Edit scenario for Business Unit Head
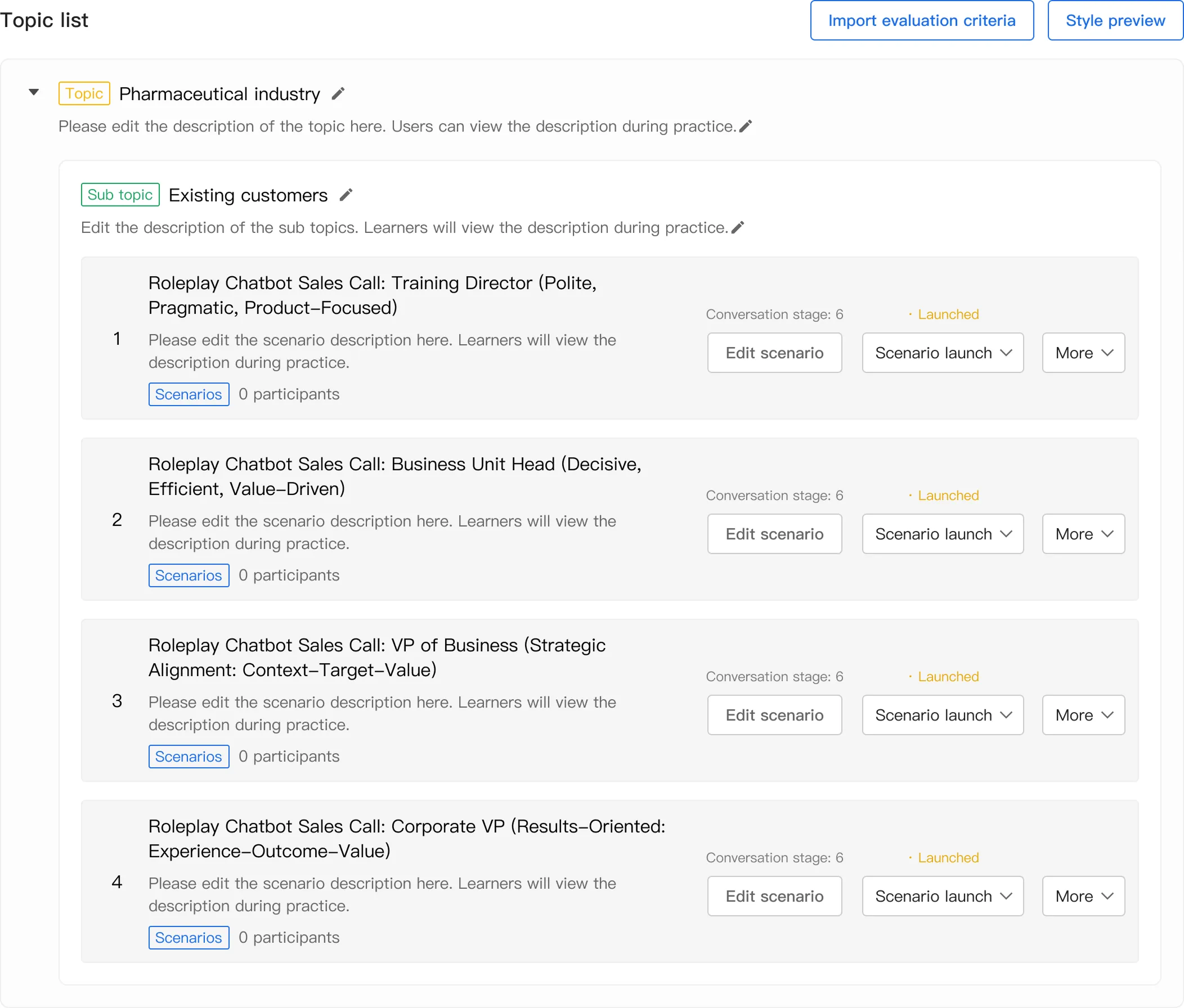Screen dimensions: 1184x1008 tap(774, 534)
